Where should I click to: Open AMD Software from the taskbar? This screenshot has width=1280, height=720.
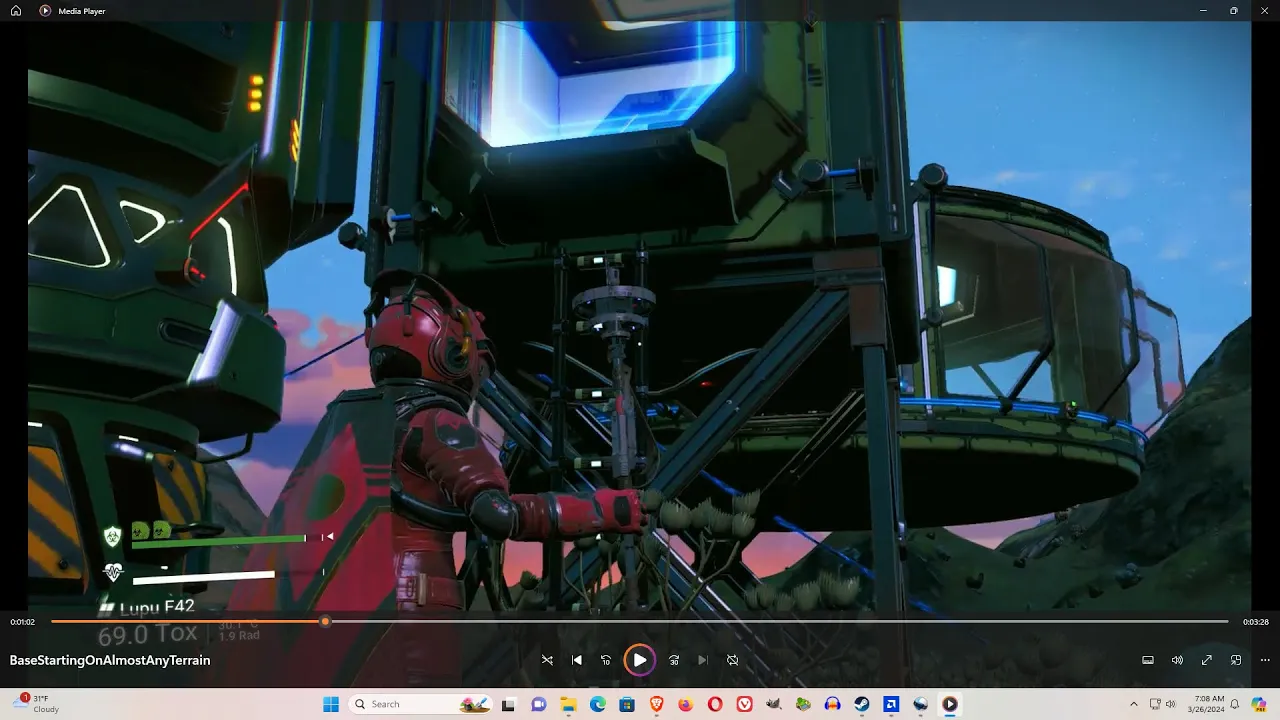(x=891, y=704)
